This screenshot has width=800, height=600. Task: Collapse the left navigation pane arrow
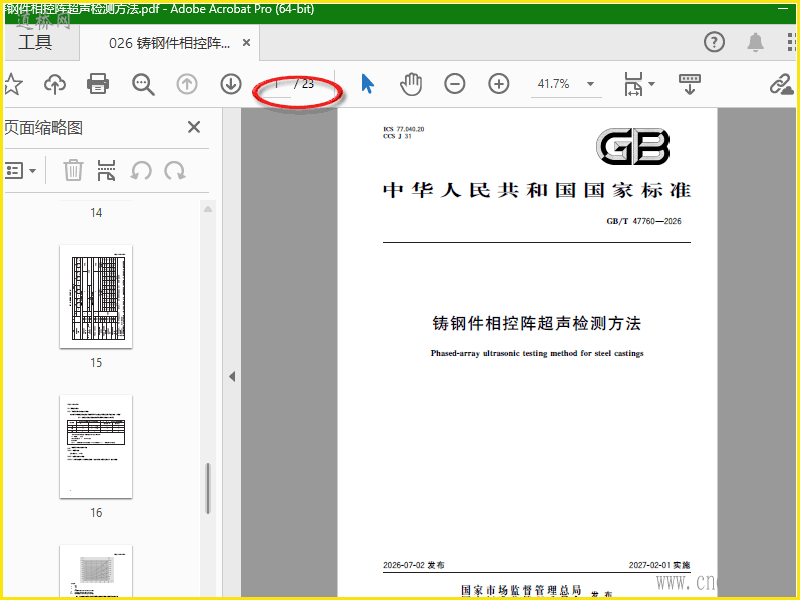coord(232,377)
